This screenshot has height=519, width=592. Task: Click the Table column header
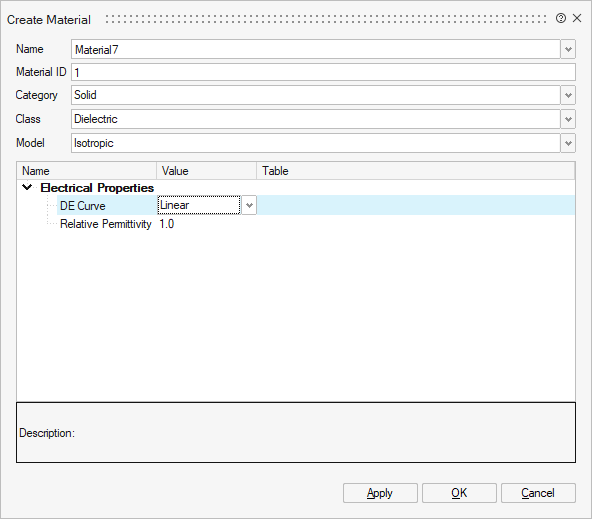pyautogui.click(x=416, y=171)
